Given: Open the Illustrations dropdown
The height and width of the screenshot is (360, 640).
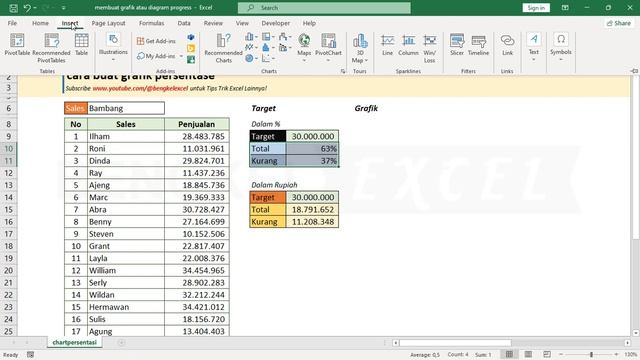Looking at the screenshot, I should [x=113, y=47].
